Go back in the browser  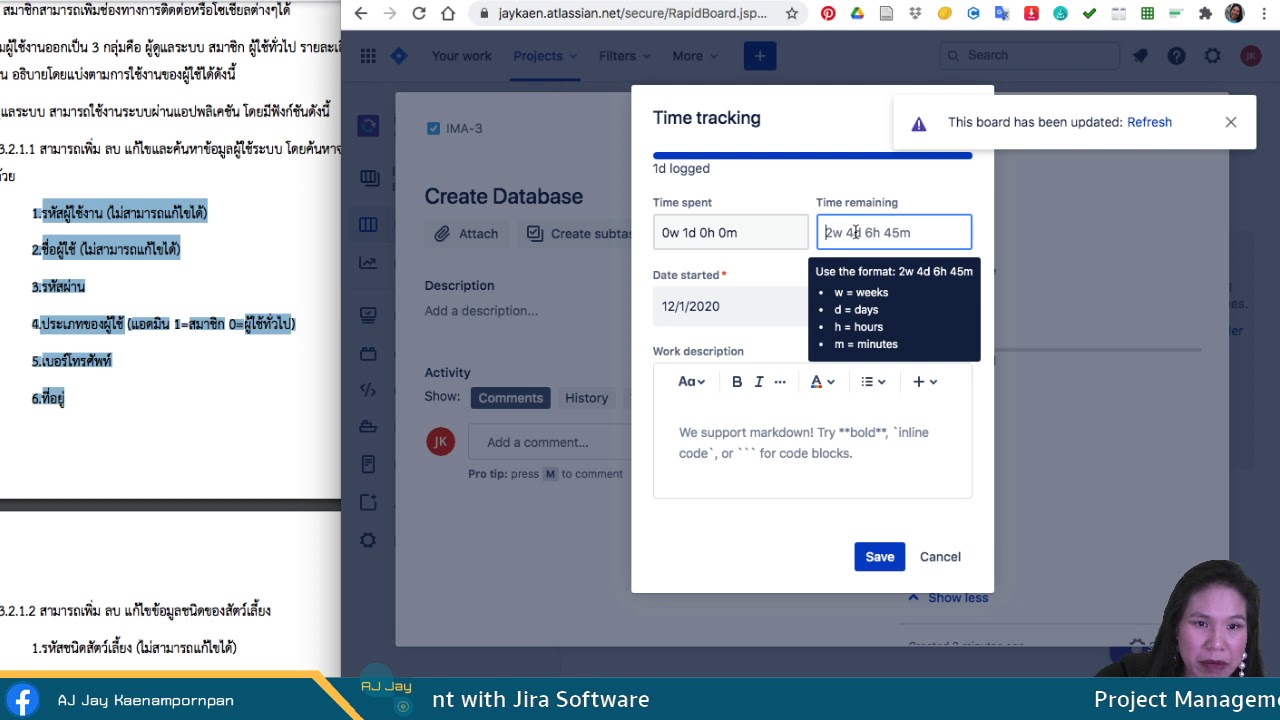[361, 14]
